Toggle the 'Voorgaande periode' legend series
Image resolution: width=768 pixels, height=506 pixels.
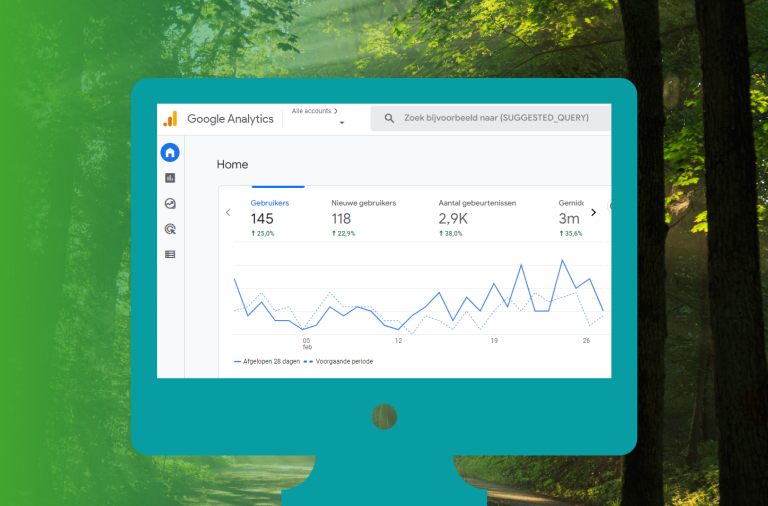click(x=341, y=361)
